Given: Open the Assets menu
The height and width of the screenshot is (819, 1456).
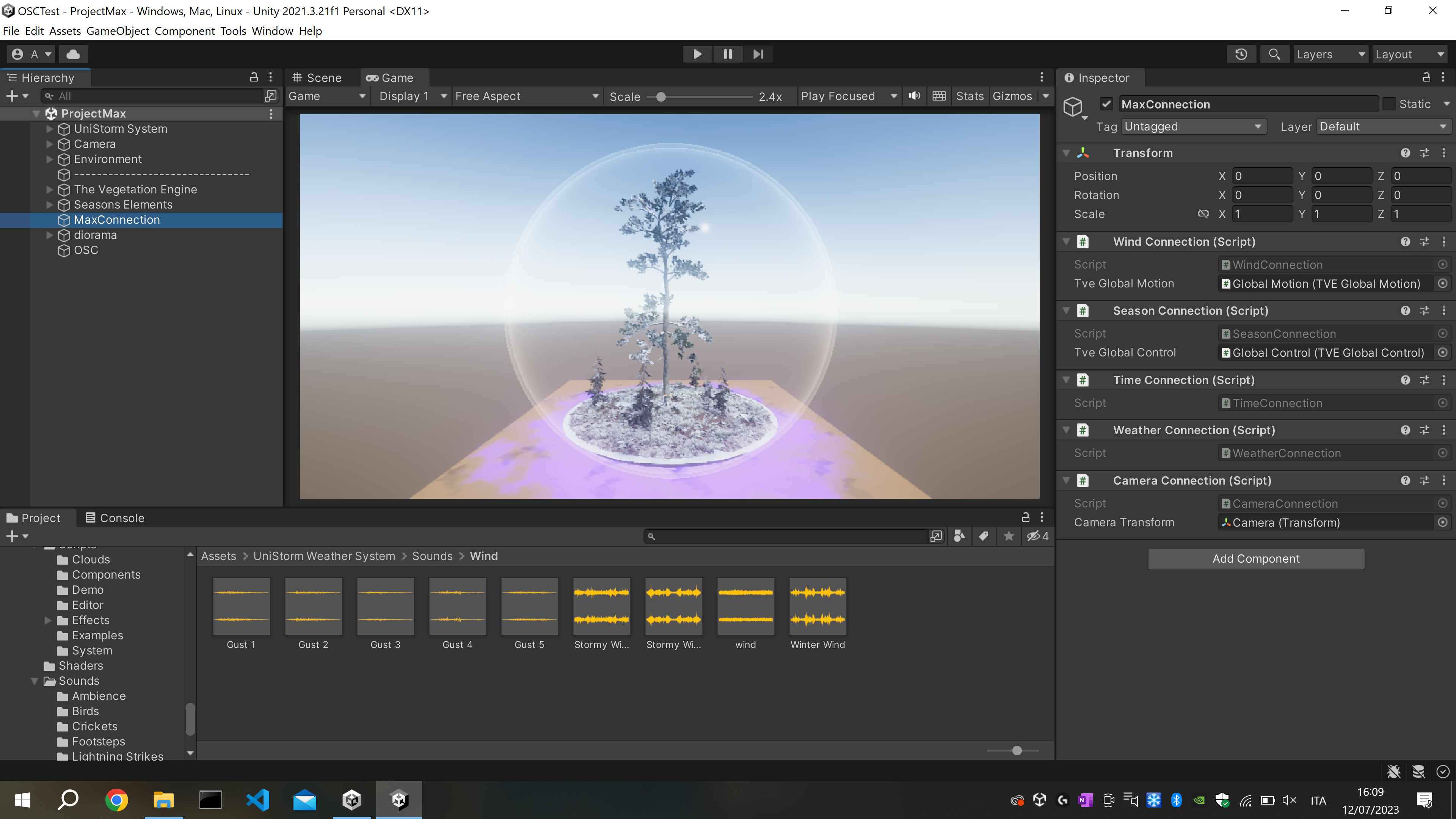Looking at the screenshot, I should (x=65, y=30).
